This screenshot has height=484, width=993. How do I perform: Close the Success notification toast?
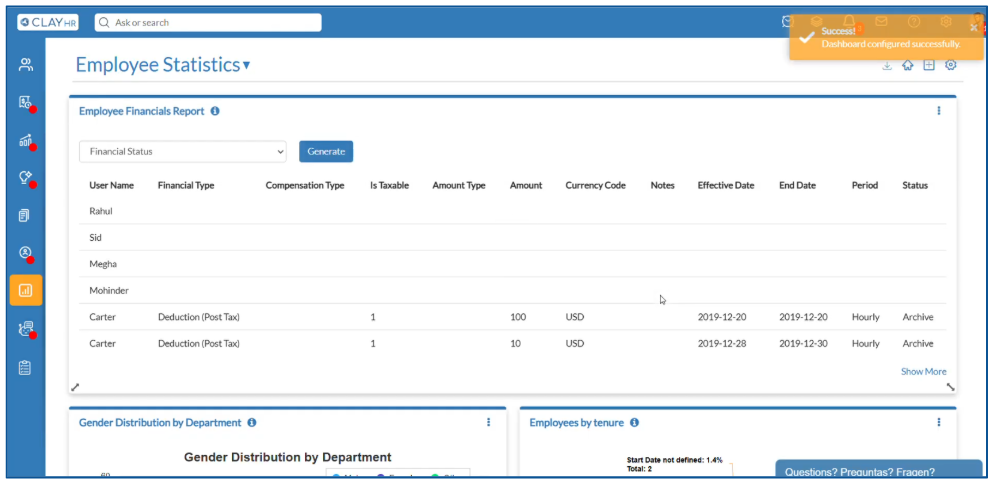tap(973, 27)
